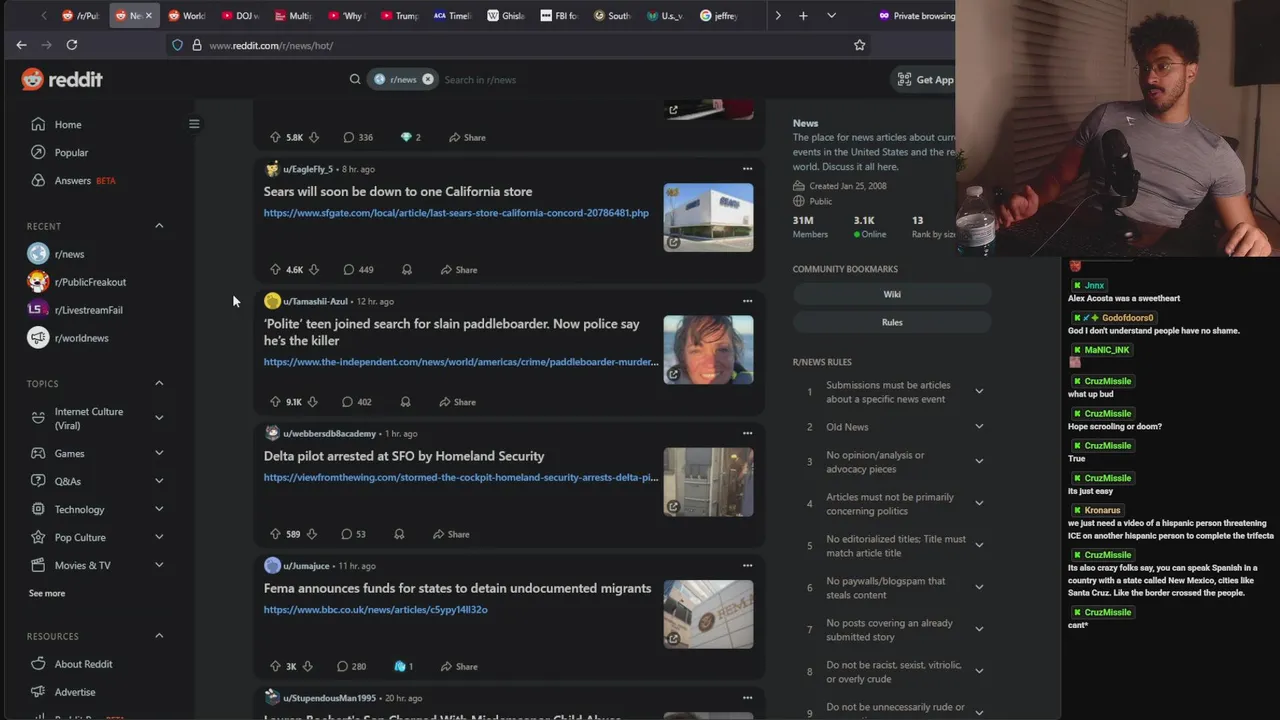This screenshot has width=1280, height=720.
Task: Open the 449 comments on the Sears post
Action: click(x=358, y=270)
